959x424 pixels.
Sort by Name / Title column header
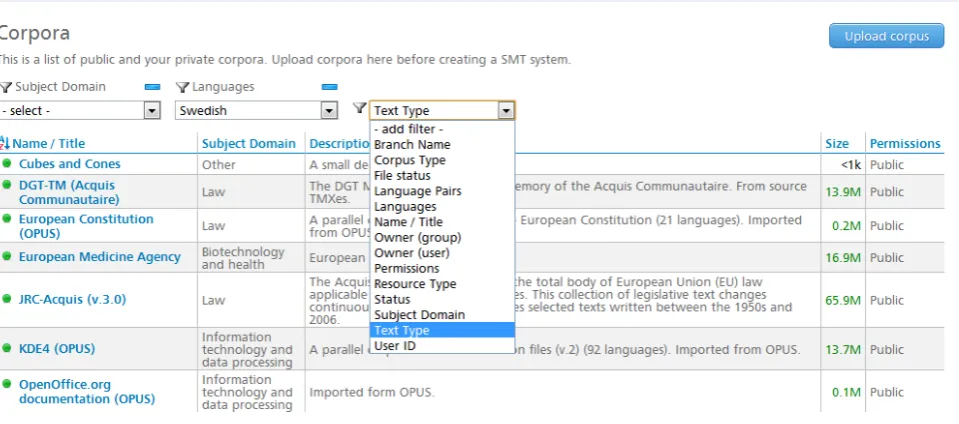pyautogui.click(x=49, y=144)
